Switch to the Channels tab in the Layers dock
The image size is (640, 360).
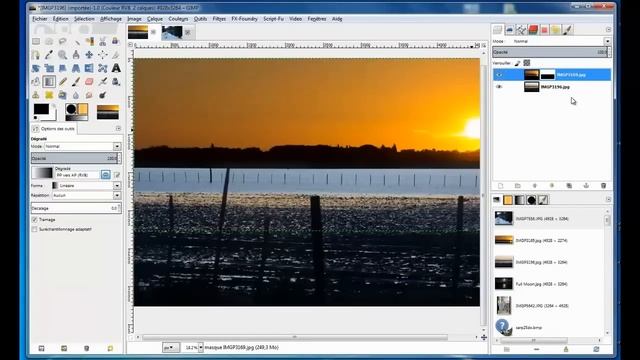510,29
